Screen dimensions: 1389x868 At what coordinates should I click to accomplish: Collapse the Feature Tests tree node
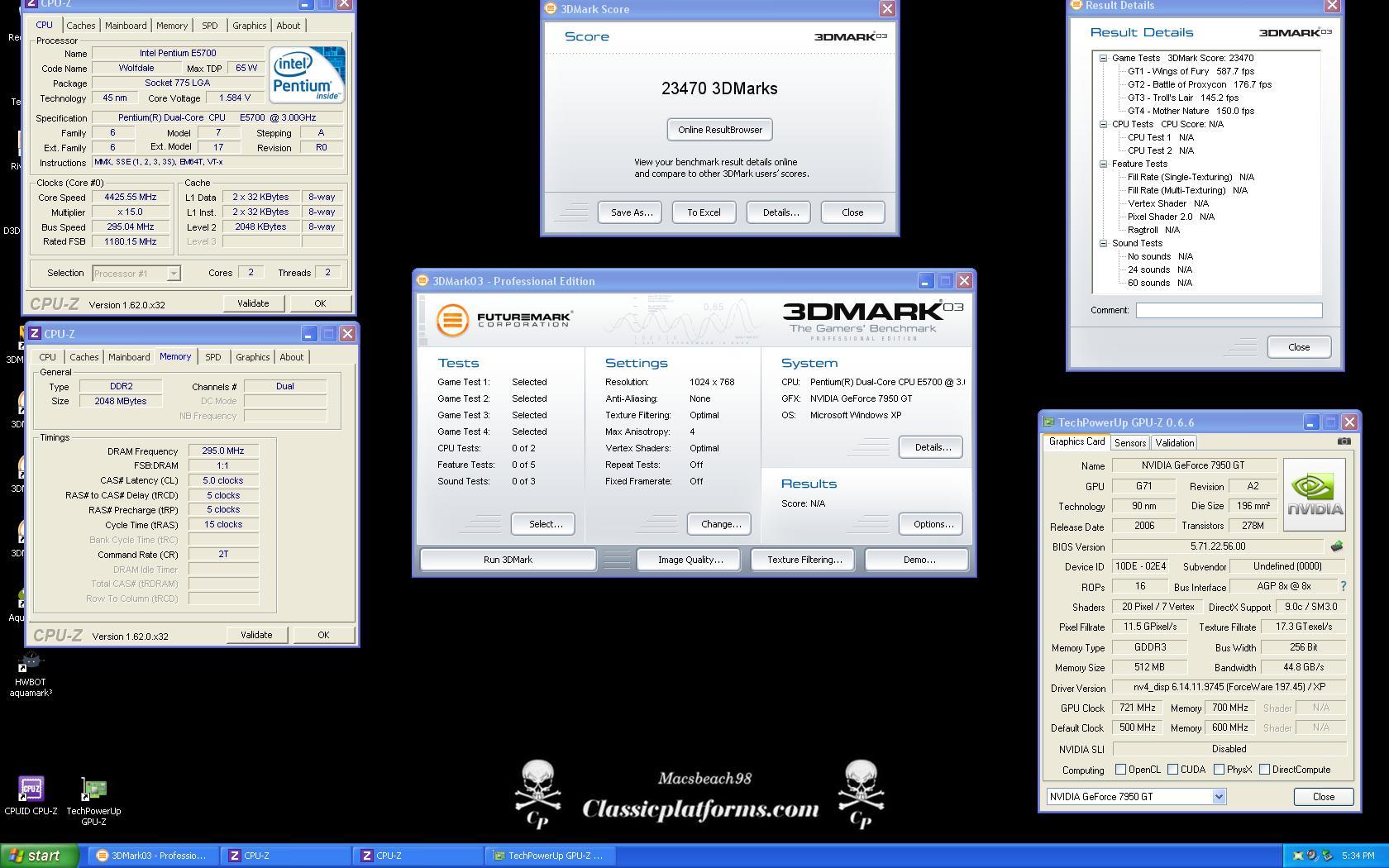[x=1103, y=164]
